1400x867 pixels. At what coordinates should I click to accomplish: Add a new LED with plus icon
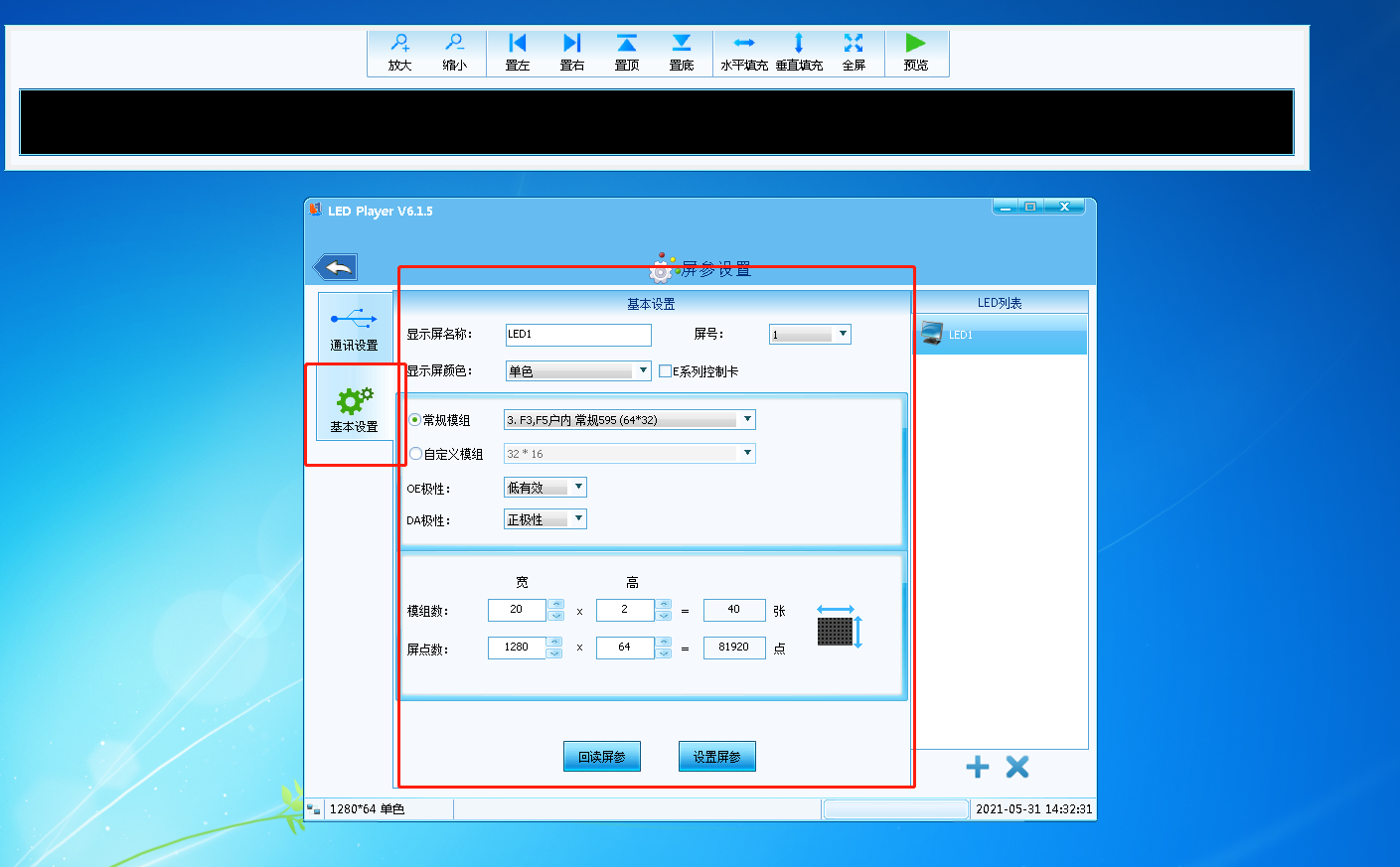tap(978, 767)
